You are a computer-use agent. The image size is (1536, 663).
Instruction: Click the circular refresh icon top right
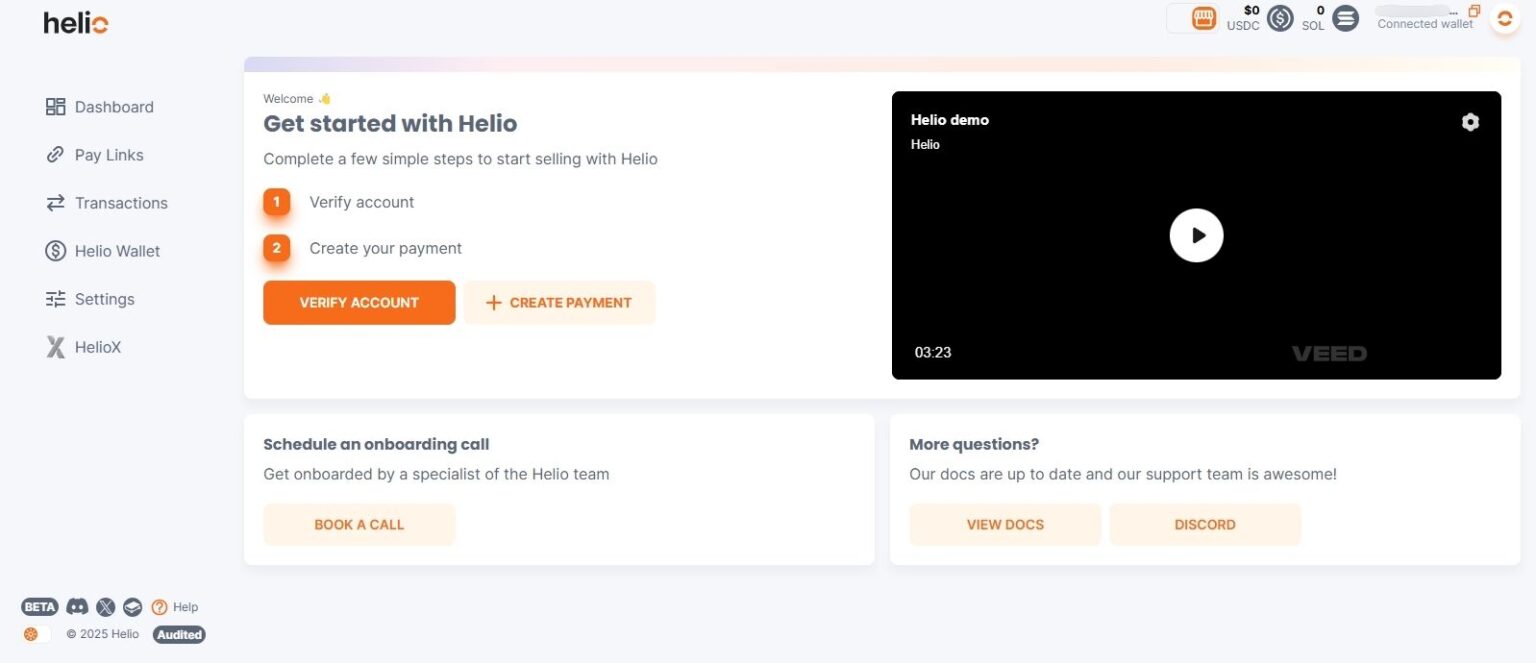pyautogui.click(x=1505, y=18)
